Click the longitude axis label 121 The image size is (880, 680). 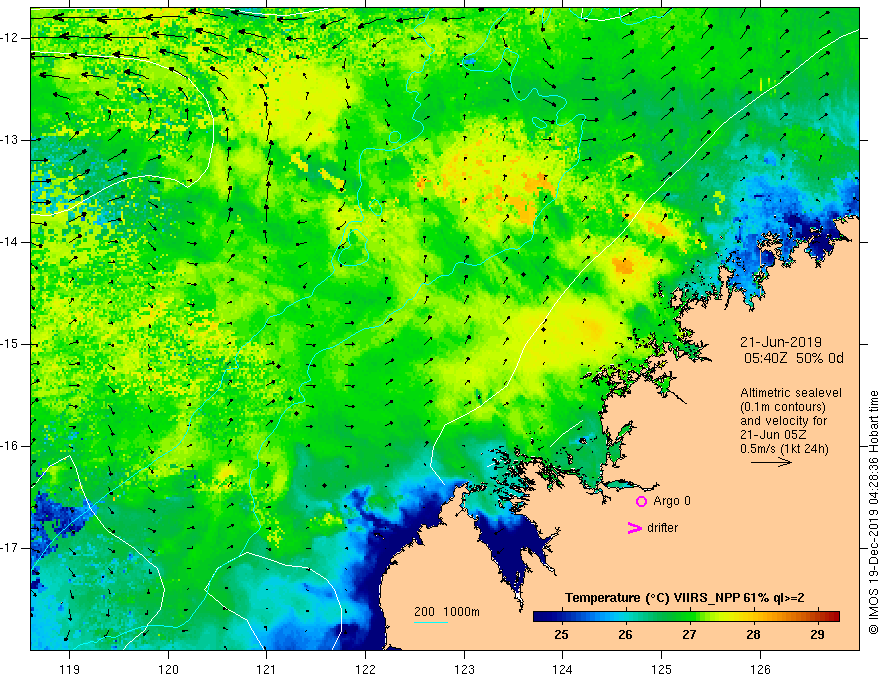coord(267,669)
